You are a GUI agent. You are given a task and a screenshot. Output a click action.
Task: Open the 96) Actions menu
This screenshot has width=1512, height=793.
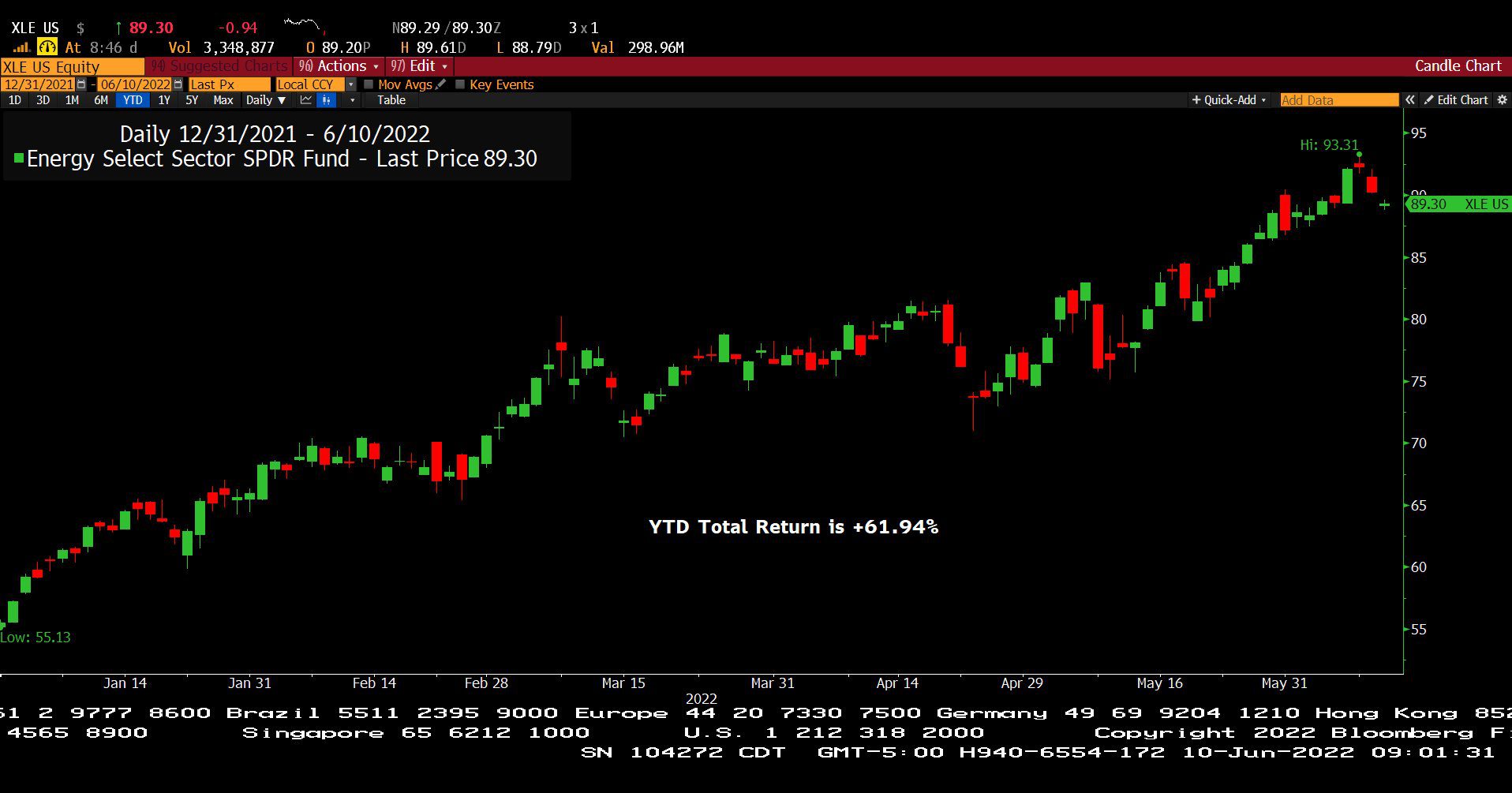click(x=339, y=66)
